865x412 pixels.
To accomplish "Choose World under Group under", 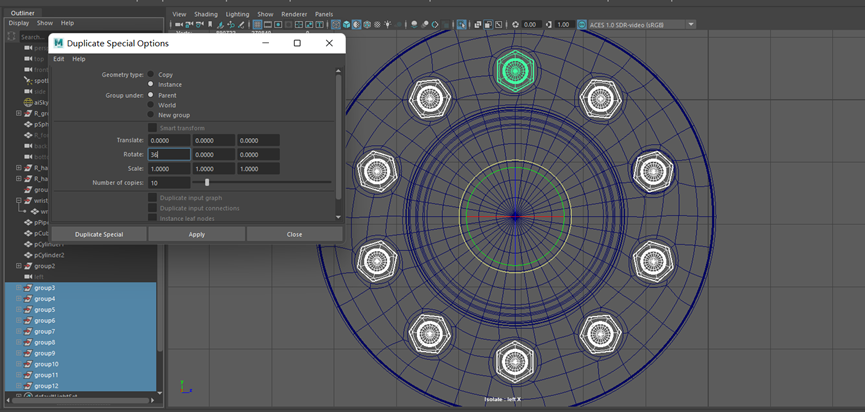I will pyautogui.click(x=151, y=105).
